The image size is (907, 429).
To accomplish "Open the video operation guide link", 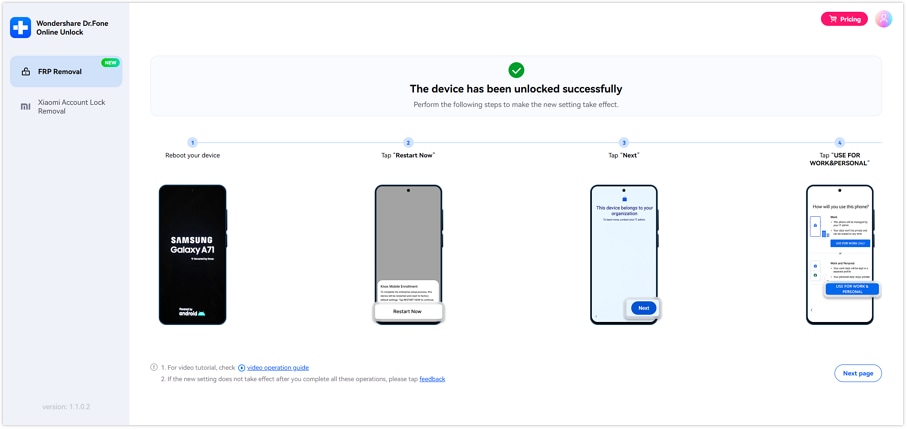I will click(278, 368).
